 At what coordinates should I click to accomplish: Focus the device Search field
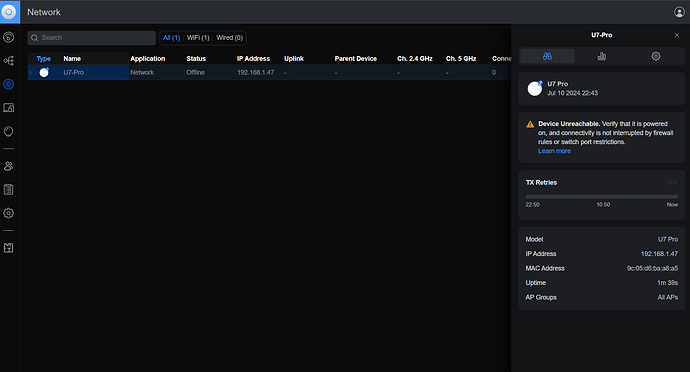(x=92, y=38)
